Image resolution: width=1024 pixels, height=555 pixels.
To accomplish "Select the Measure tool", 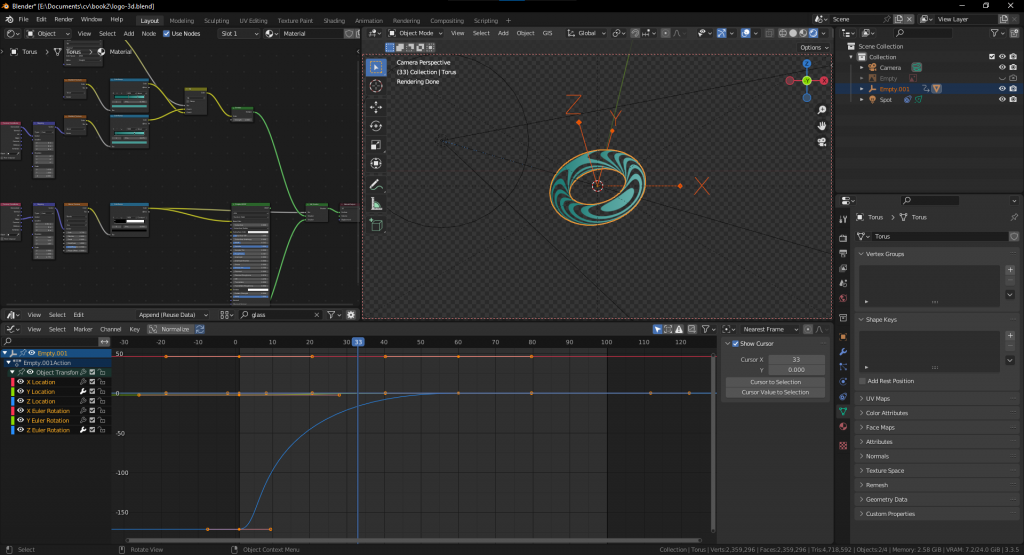I will tap(376, 204).
